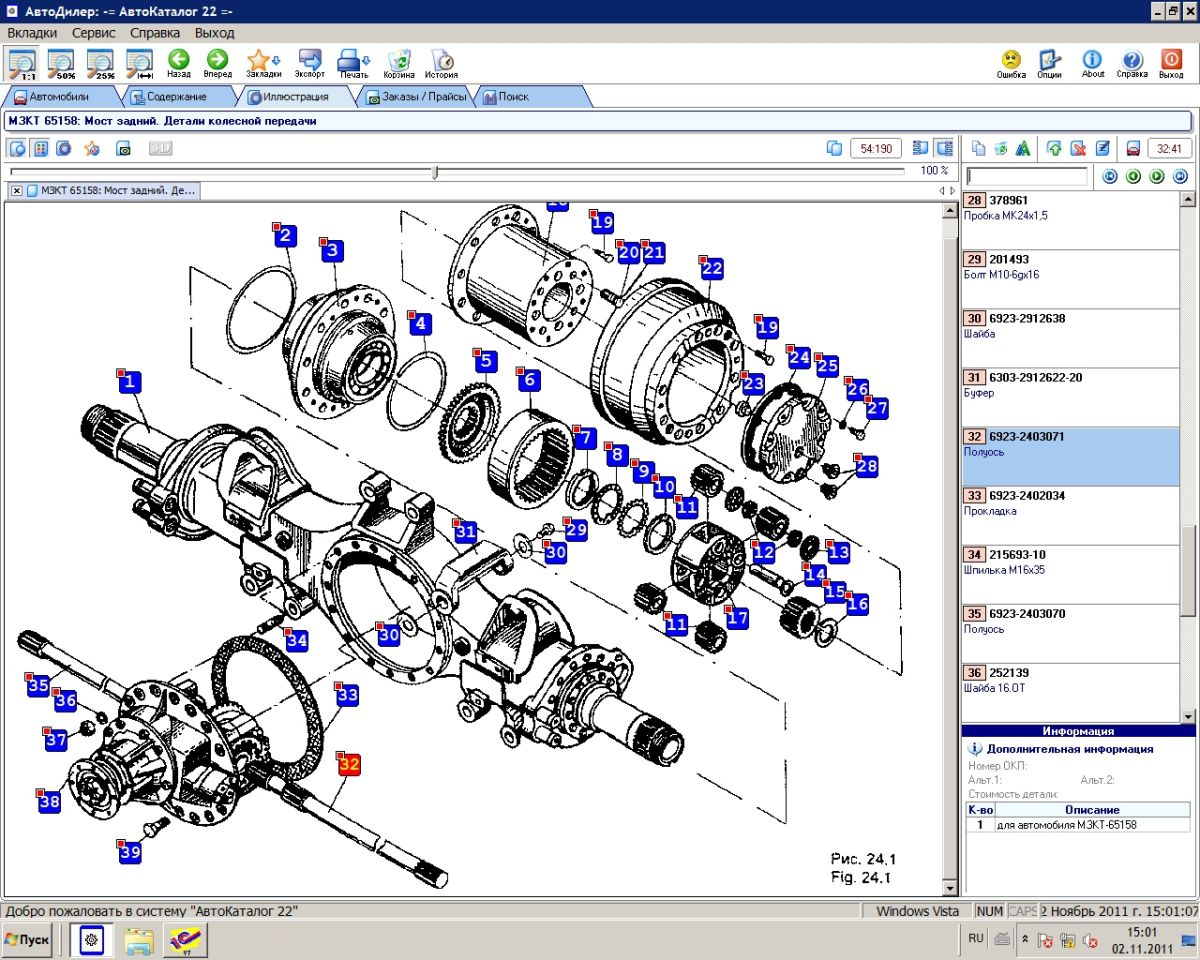Jump to last part with navigation button
This screenshot has width=1200, height=960.
point(1180,177)
